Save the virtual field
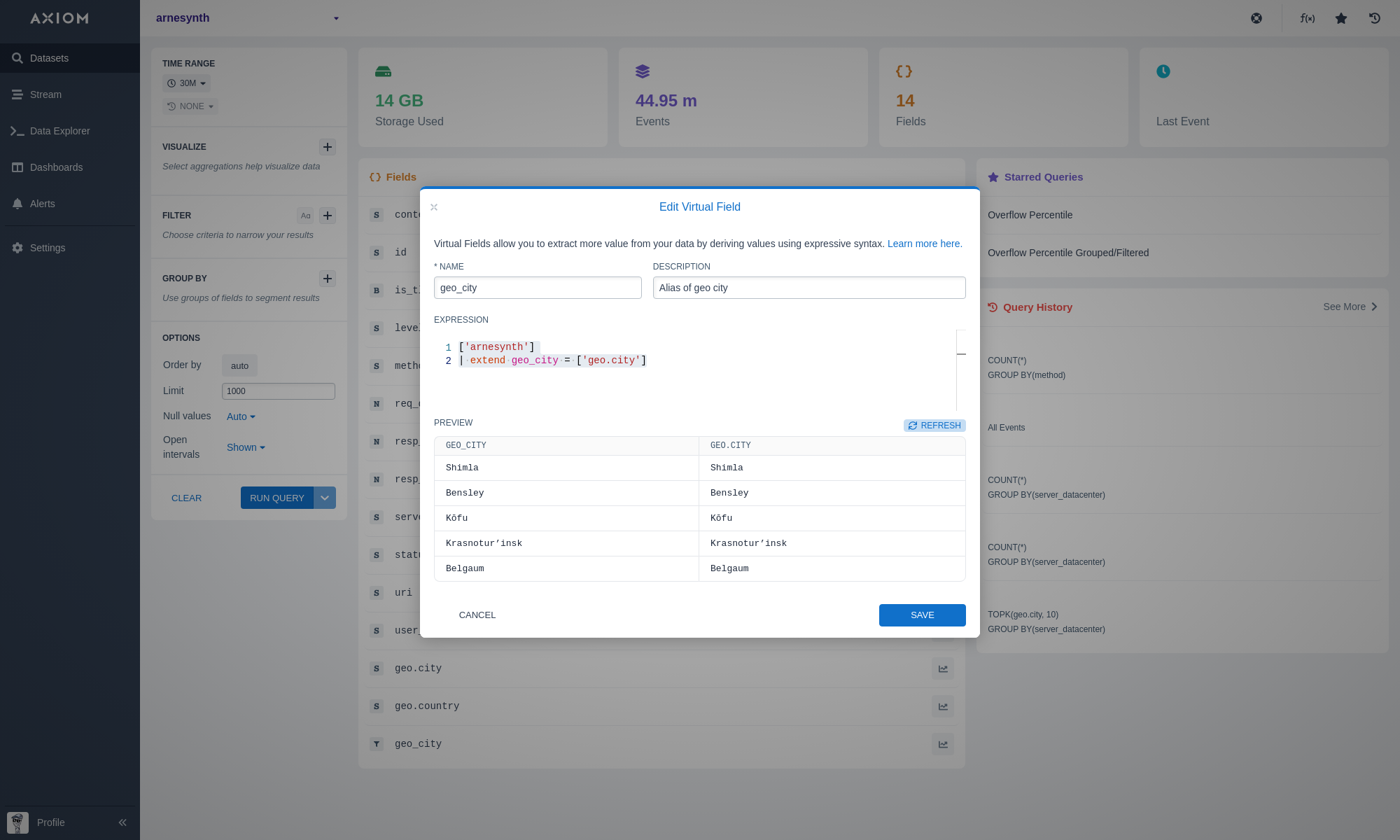Image resolution: width=1400 pixels, height=840 pixels. point(922,615)
